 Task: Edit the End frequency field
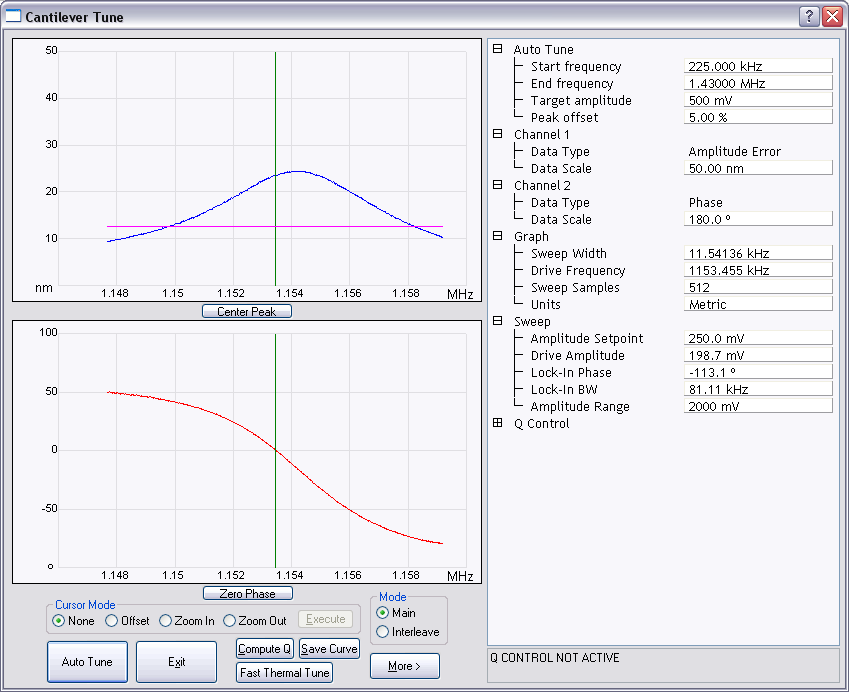[758, 83]
